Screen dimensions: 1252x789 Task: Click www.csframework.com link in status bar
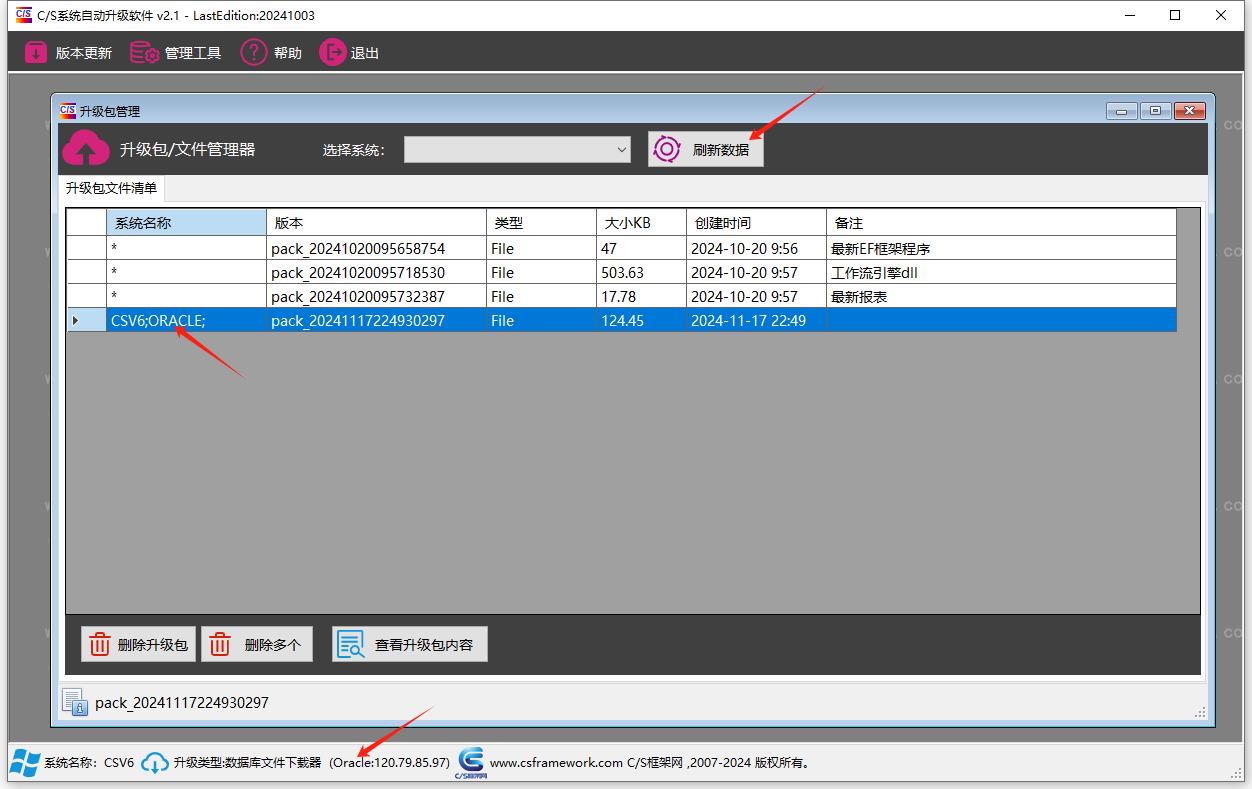[556, 763]
